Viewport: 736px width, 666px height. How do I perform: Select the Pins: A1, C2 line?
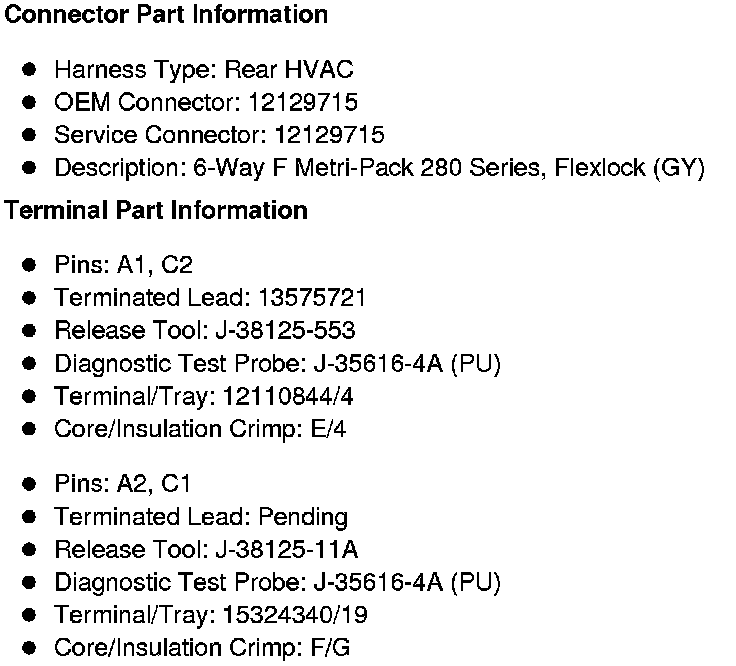pyautogui.click(x=123, y=265)
